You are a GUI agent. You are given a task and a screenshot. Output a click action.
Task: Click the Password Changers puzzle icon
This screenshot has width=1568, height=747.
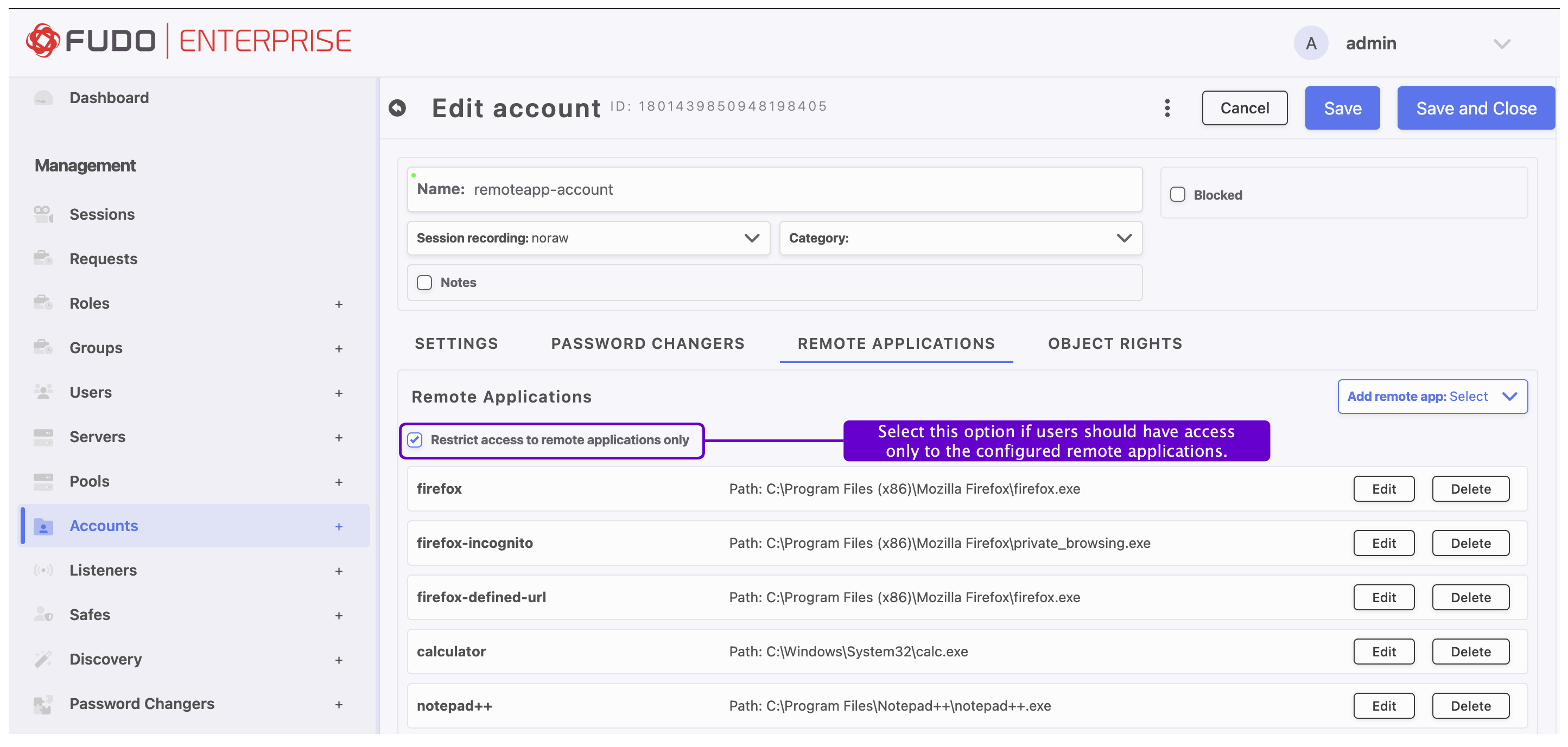[x=43, y=704]
